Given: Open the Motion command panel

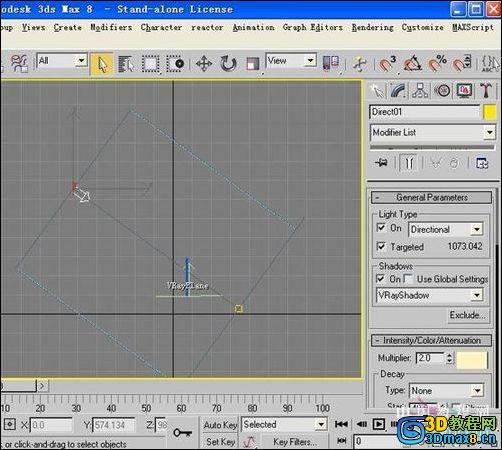Looking at the screenshot, I should pyautogui.click(x=442, y=91).
